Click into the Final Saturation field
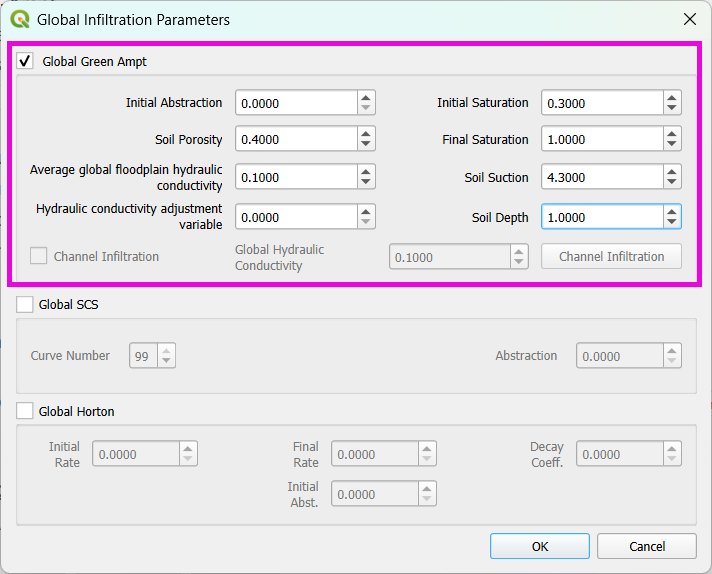 pyautogui.click(x=602, y=140)
